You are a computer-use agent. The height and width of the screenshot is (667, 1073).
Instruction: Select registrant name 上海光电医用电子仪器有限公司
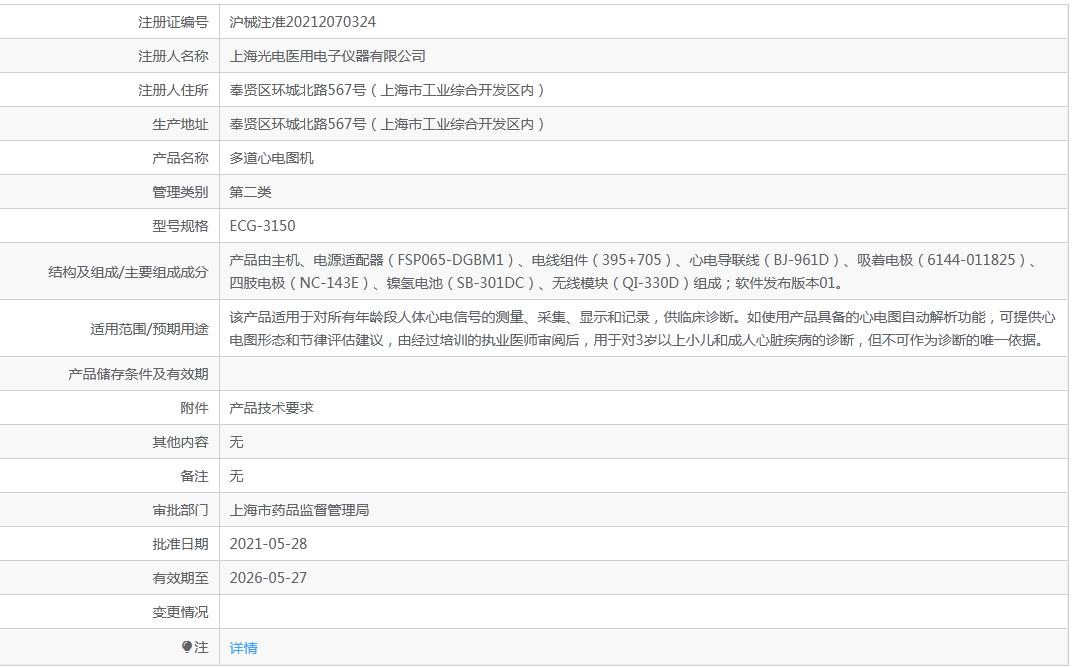point(327,56)
